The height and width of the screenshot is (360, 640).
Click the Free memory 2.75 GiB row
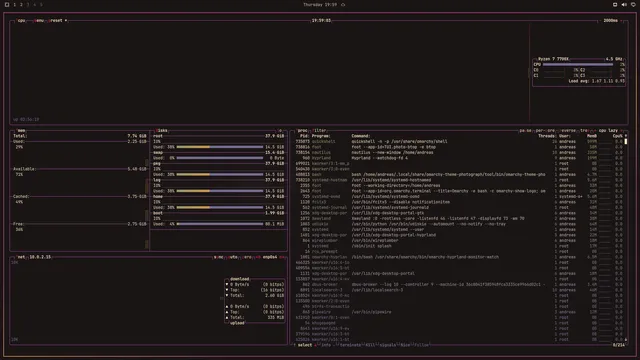point(80,224)
